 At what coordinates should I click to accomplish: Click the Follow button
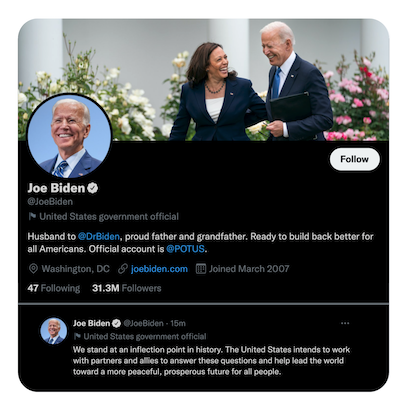[355, 159]
